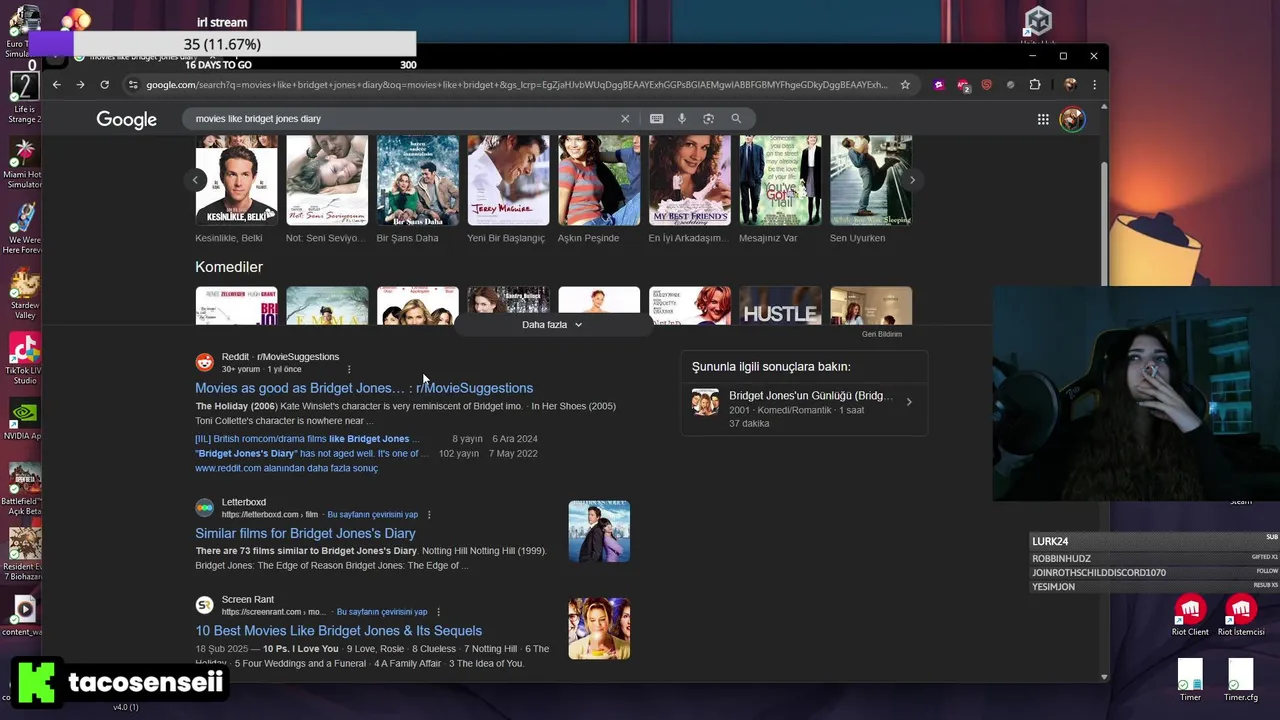The image size is (1280, 720).
Task: Select Bir Şans Daha movie poster
Action: pyautogui.click(x=417, y=180)
